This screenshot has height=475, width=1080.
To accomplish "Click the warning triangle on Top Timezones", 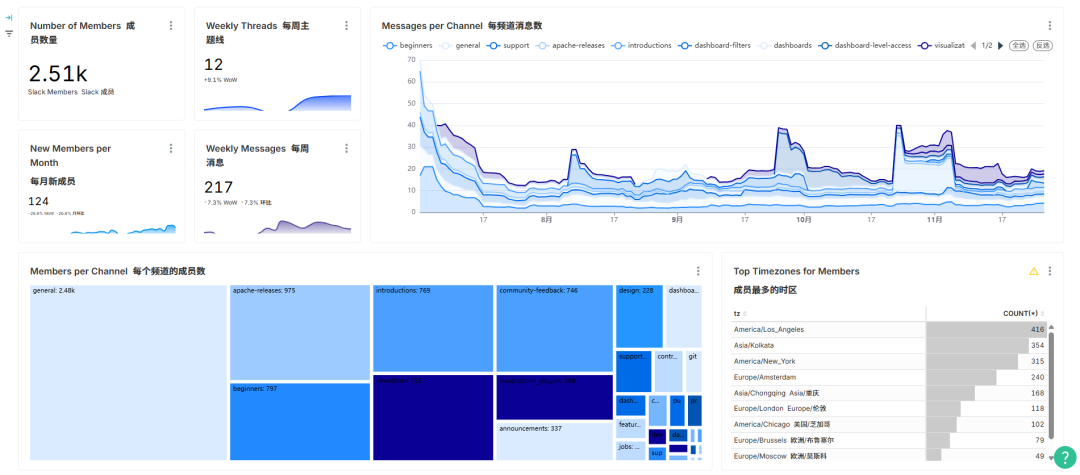I will point(1034,271).
